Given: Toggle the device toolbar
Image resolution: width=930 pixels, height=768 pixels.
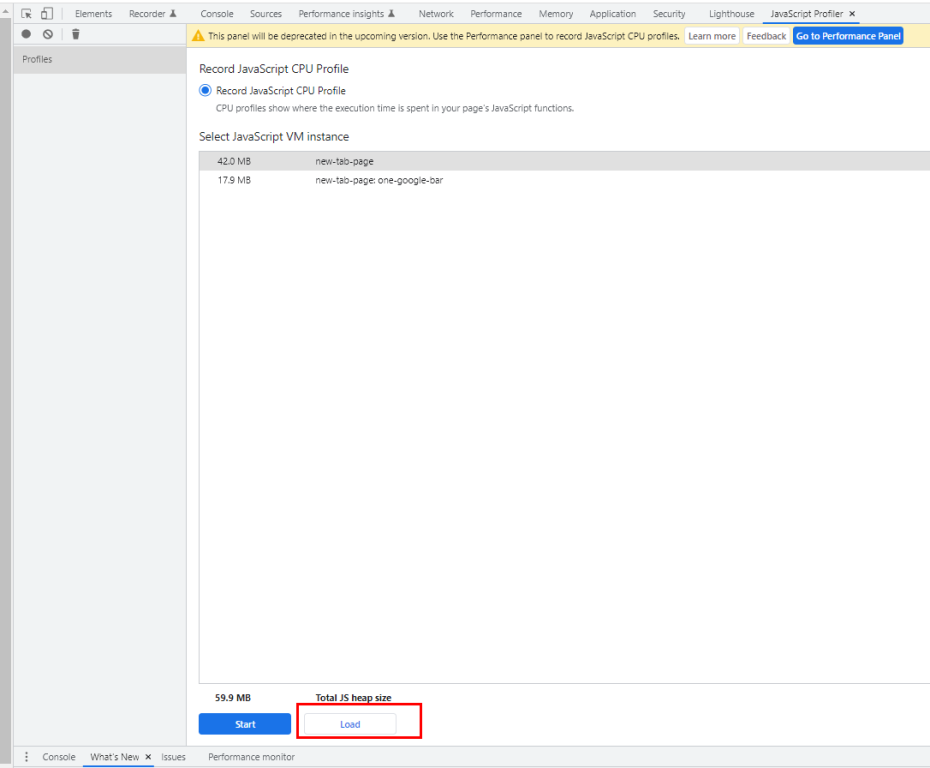Looking at the screenshot, I should tap(46, 13).
